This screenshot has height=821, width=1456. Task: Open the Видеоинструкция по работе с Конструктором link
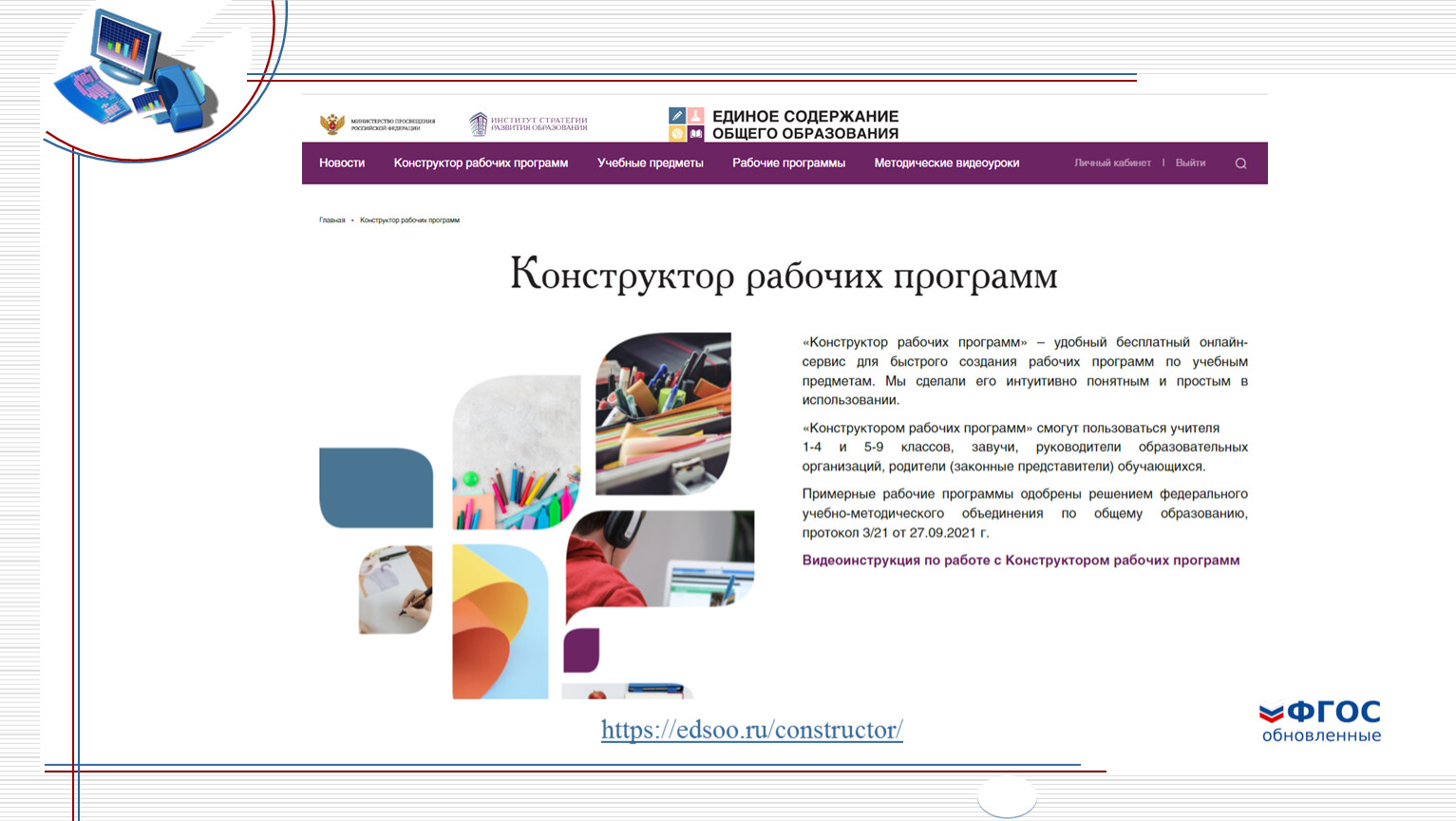(x=1020, y=561)
